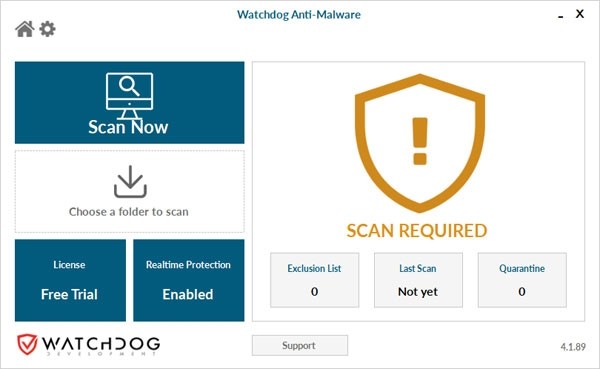The height and width of the screenshot is (369, 600).
Task: Open the License Free Trial tile
Action: point(70,280)
